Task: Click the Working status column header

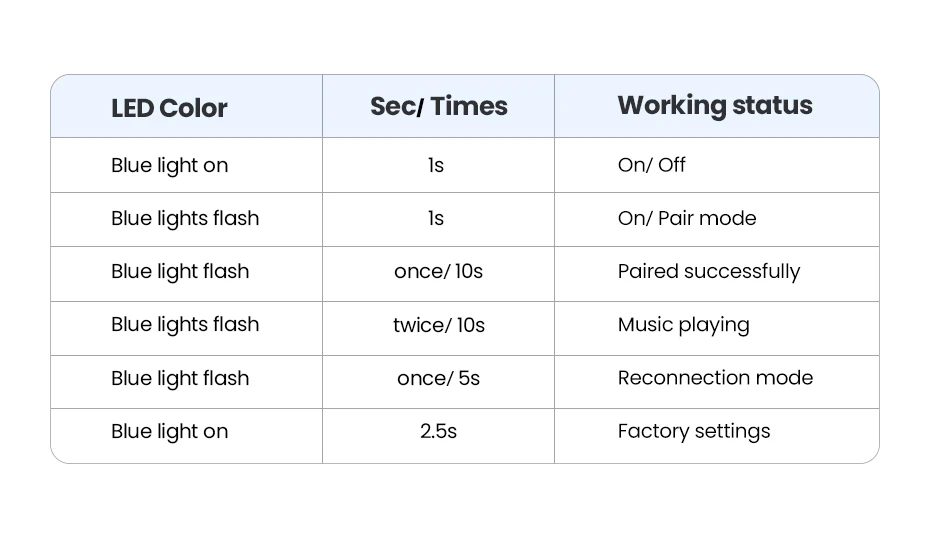Action: tap(714, 106)
